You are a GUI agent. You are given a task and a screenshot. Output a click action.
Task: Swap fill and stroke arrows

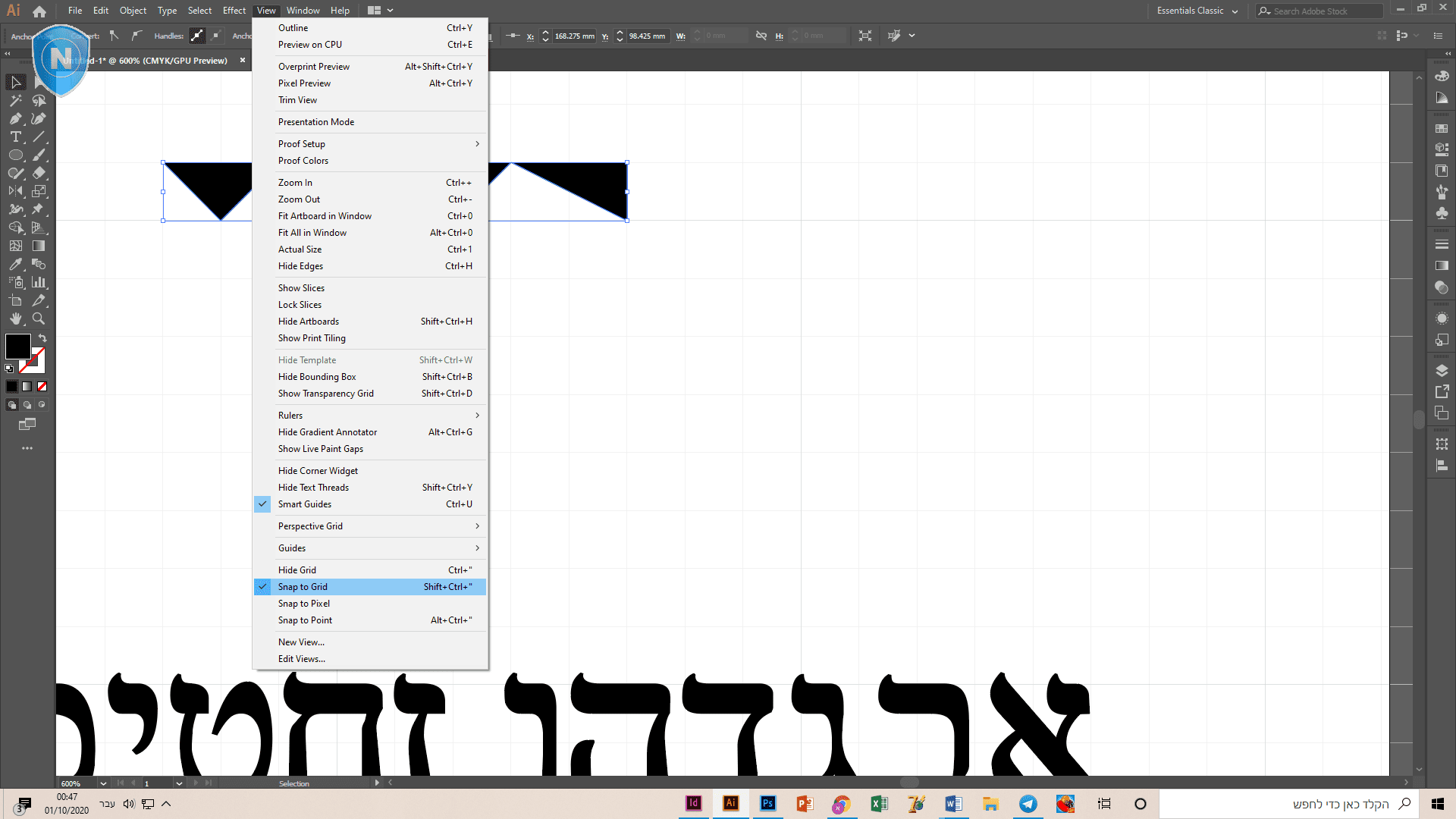(42, 338)
